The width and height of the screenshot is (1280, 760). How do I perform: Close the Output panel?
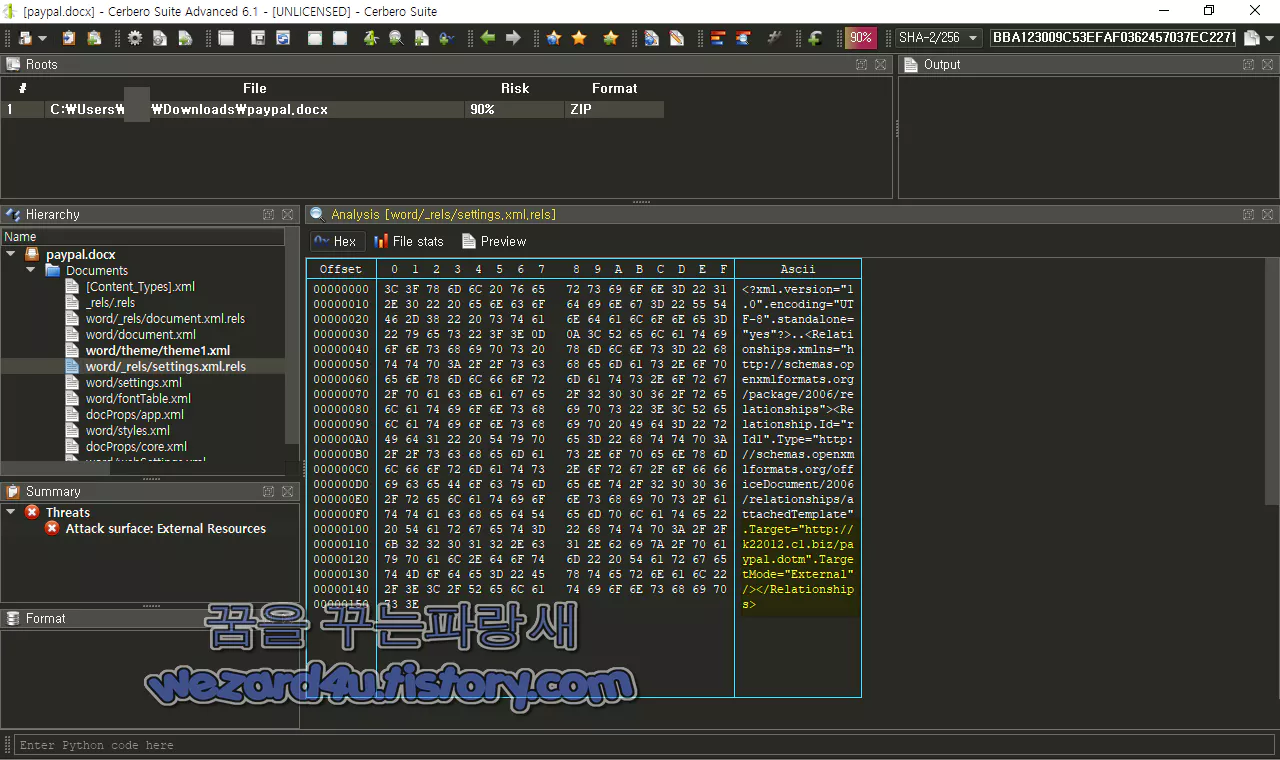point(1267,64)
